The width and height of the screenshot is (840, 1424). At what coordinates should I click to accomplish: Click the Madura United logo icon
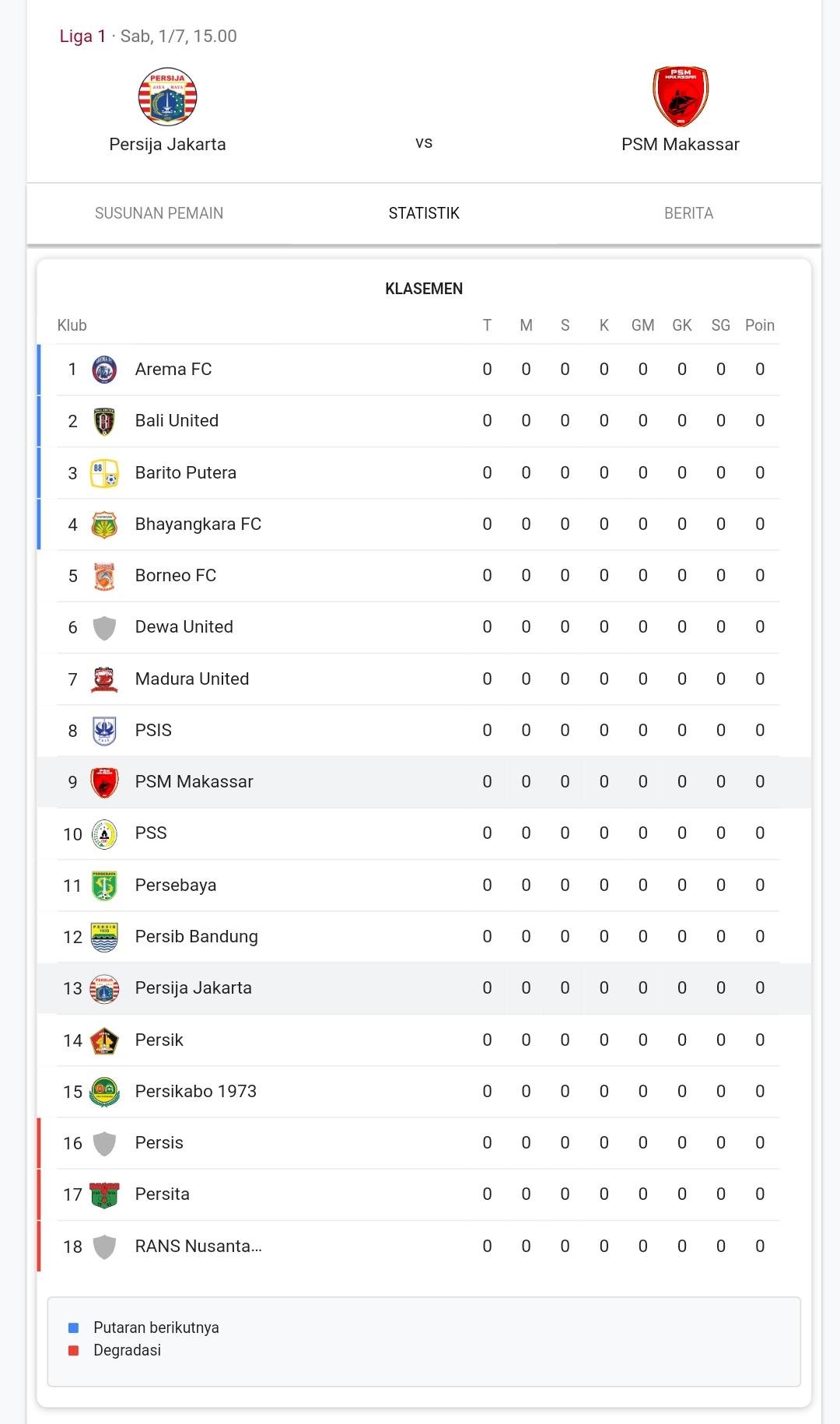104,679
